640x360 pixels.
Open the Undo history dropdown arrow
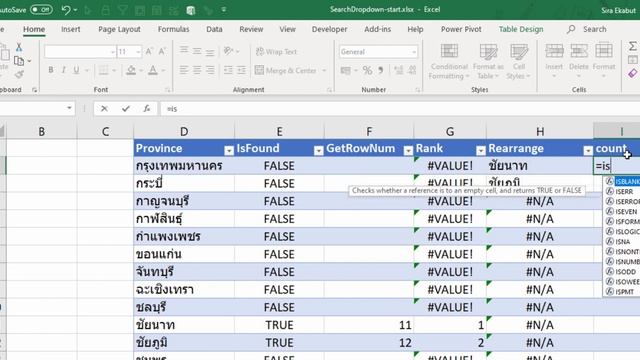(x=76, y=10)
